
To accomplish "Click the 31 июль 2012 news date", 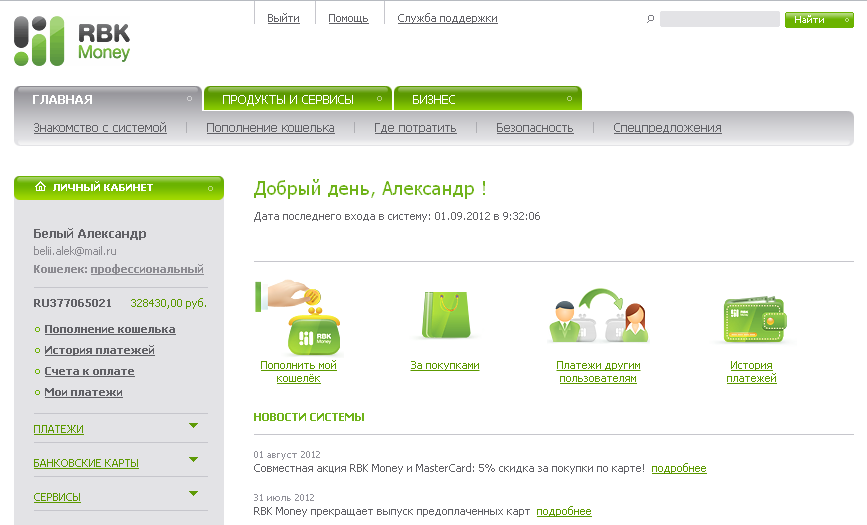I will click(284, 498).
